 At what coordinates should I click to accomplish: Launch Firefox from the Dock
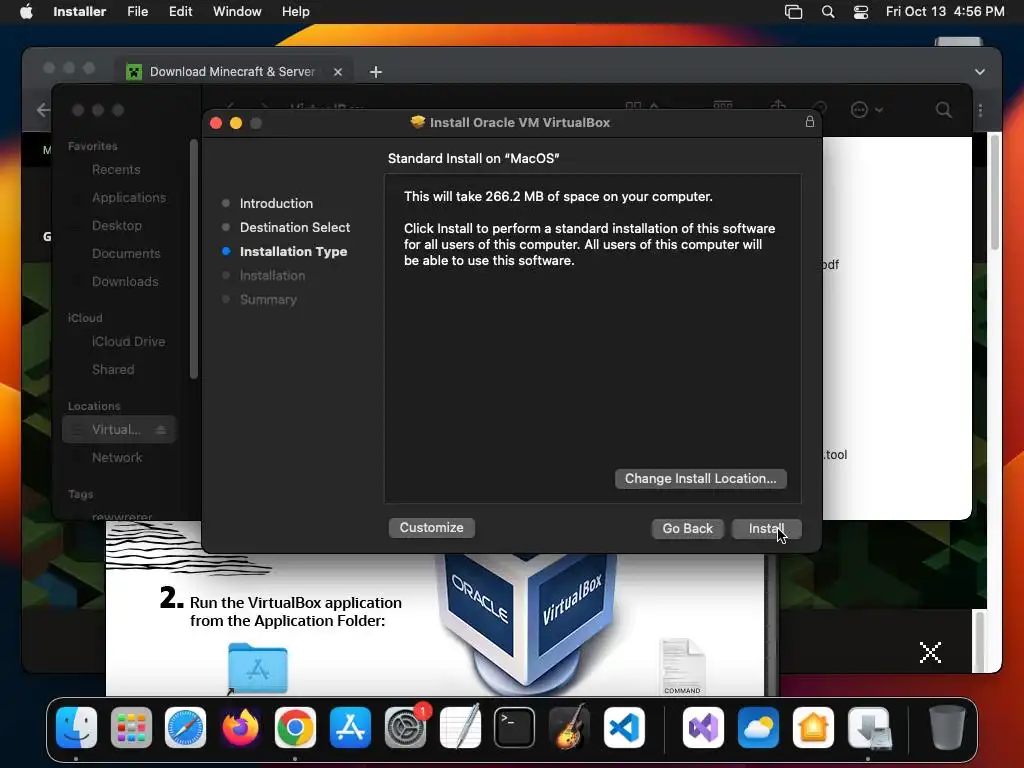coord(240,728)
